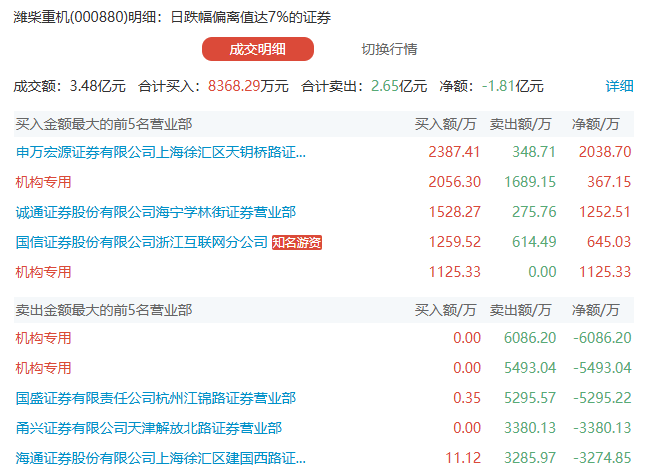Switch to the 切换行情 tab
Viewport: 653px width, 476px height.
[x=389, y=49]
